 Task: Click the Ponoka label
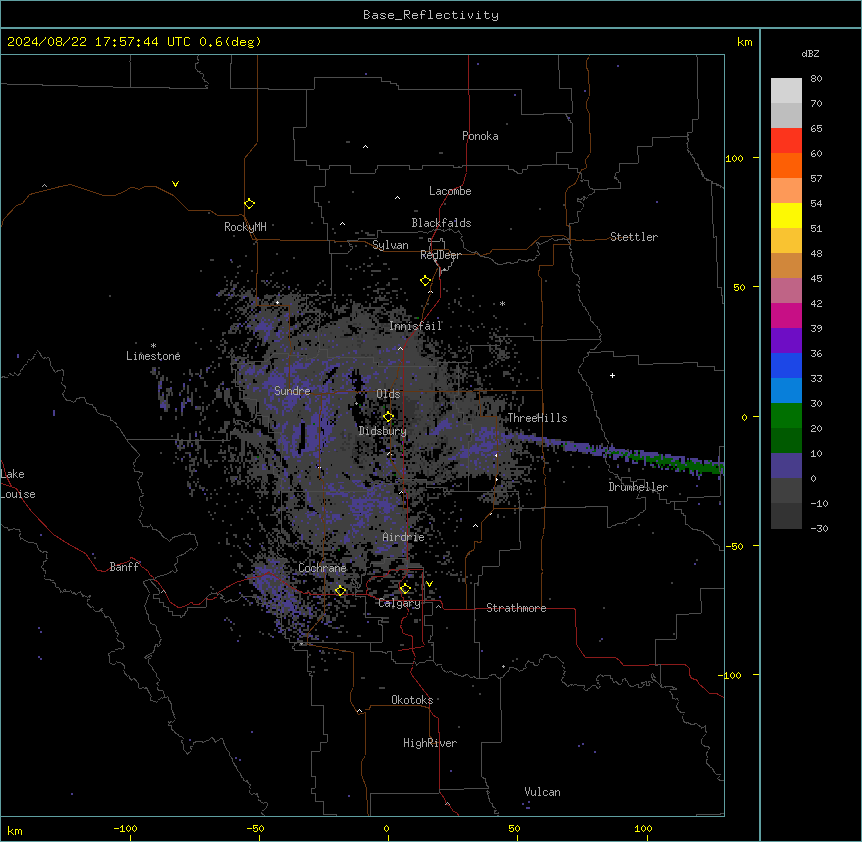[x=480, y=136]
